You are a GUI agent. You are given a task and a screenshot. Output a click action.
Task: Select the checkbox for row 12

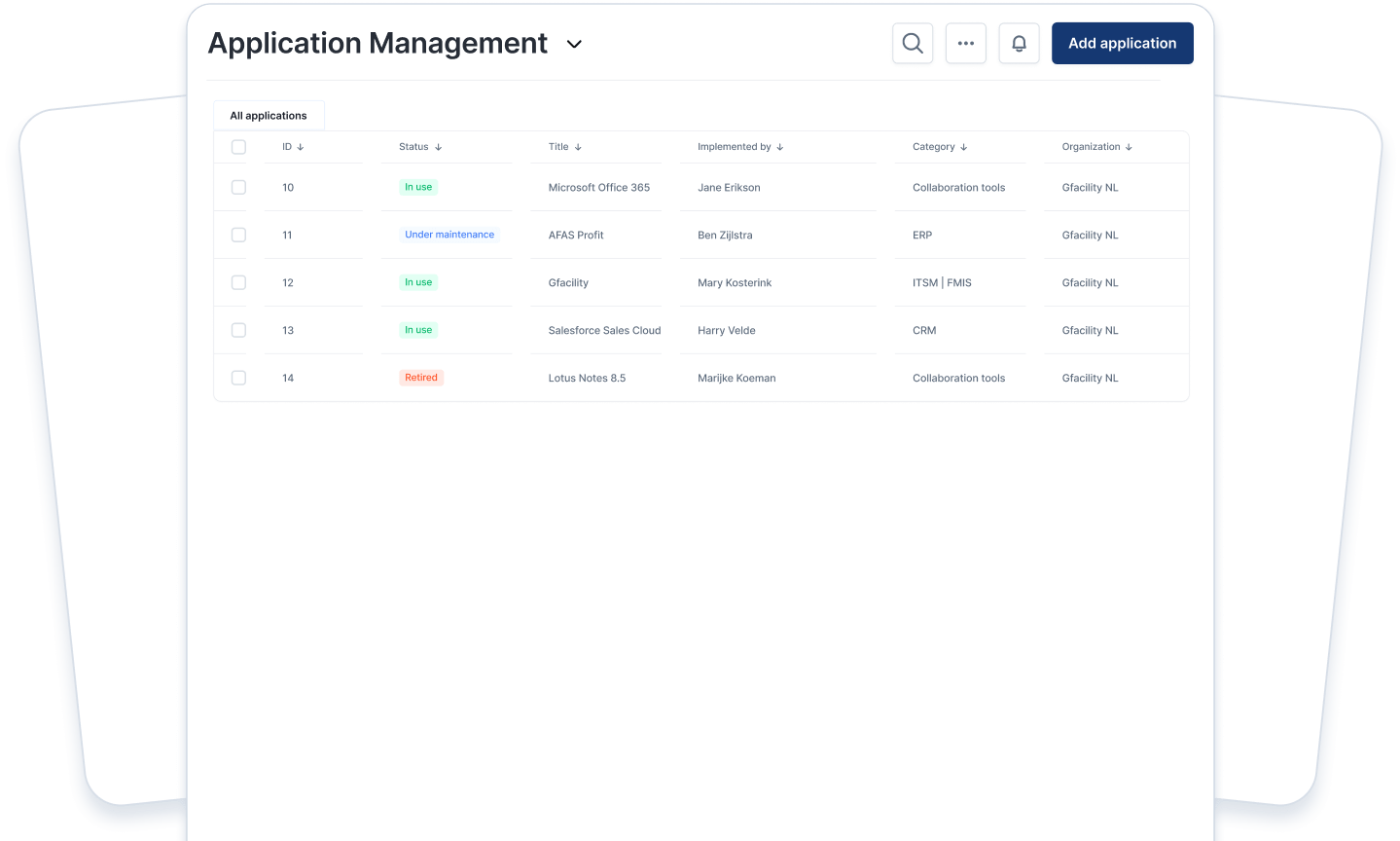tap(238, 282)
